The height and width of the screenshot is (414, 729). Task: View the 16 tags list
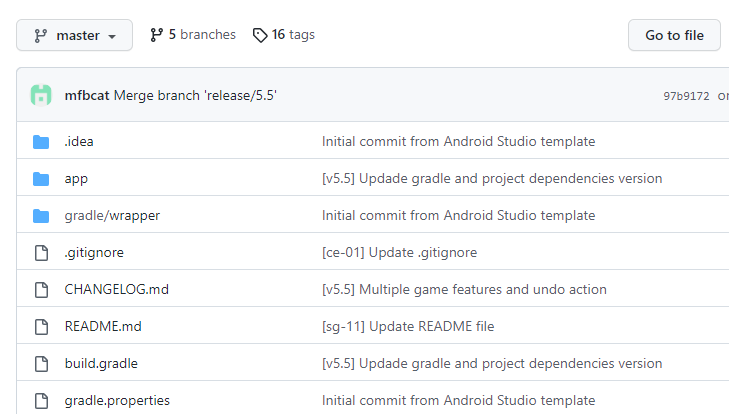(x=284, y=35)
